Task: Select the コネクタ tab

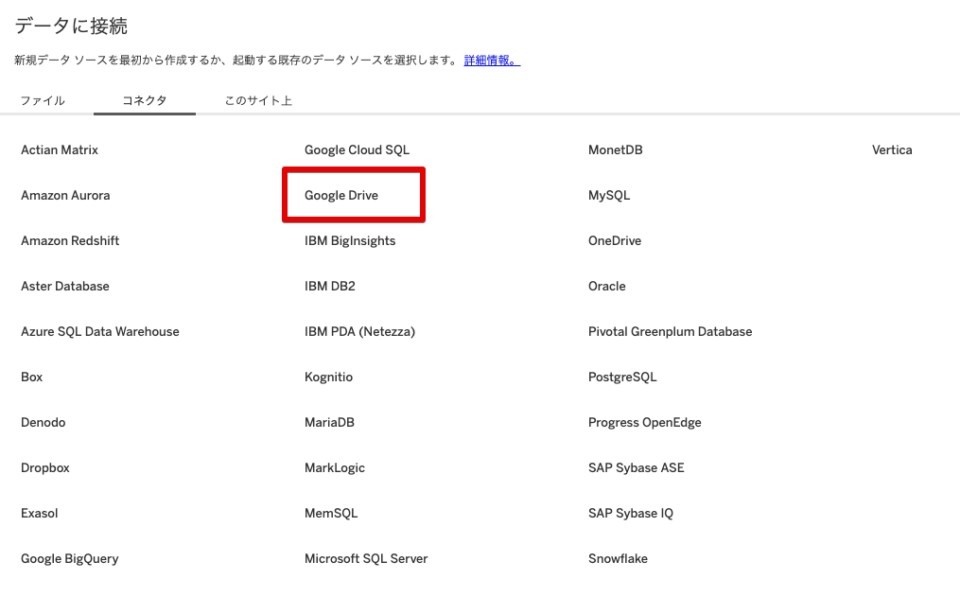Action: point(144,100)
